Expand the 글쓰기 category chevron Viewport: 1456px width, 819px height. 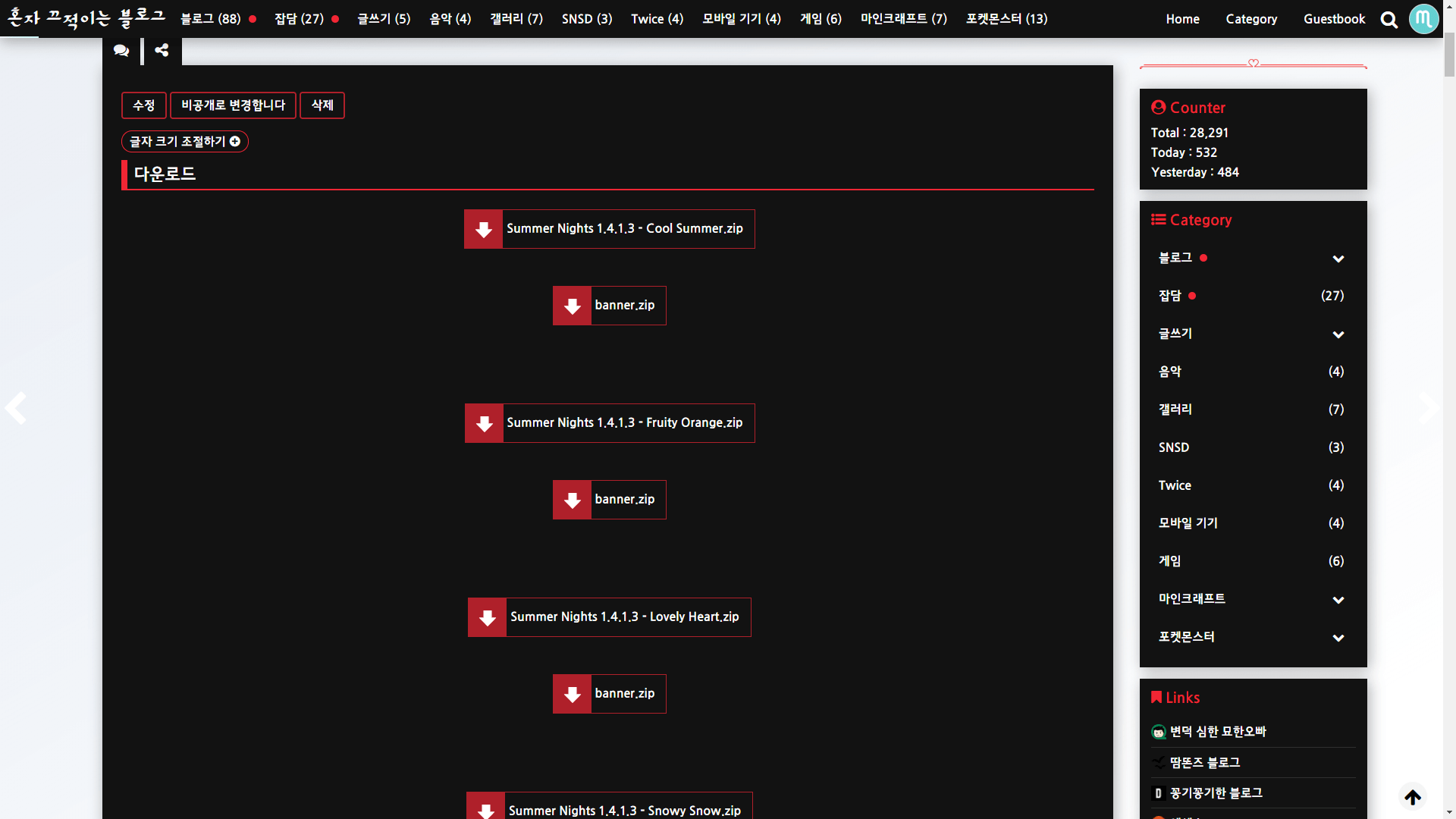(x=1338, y=334)
